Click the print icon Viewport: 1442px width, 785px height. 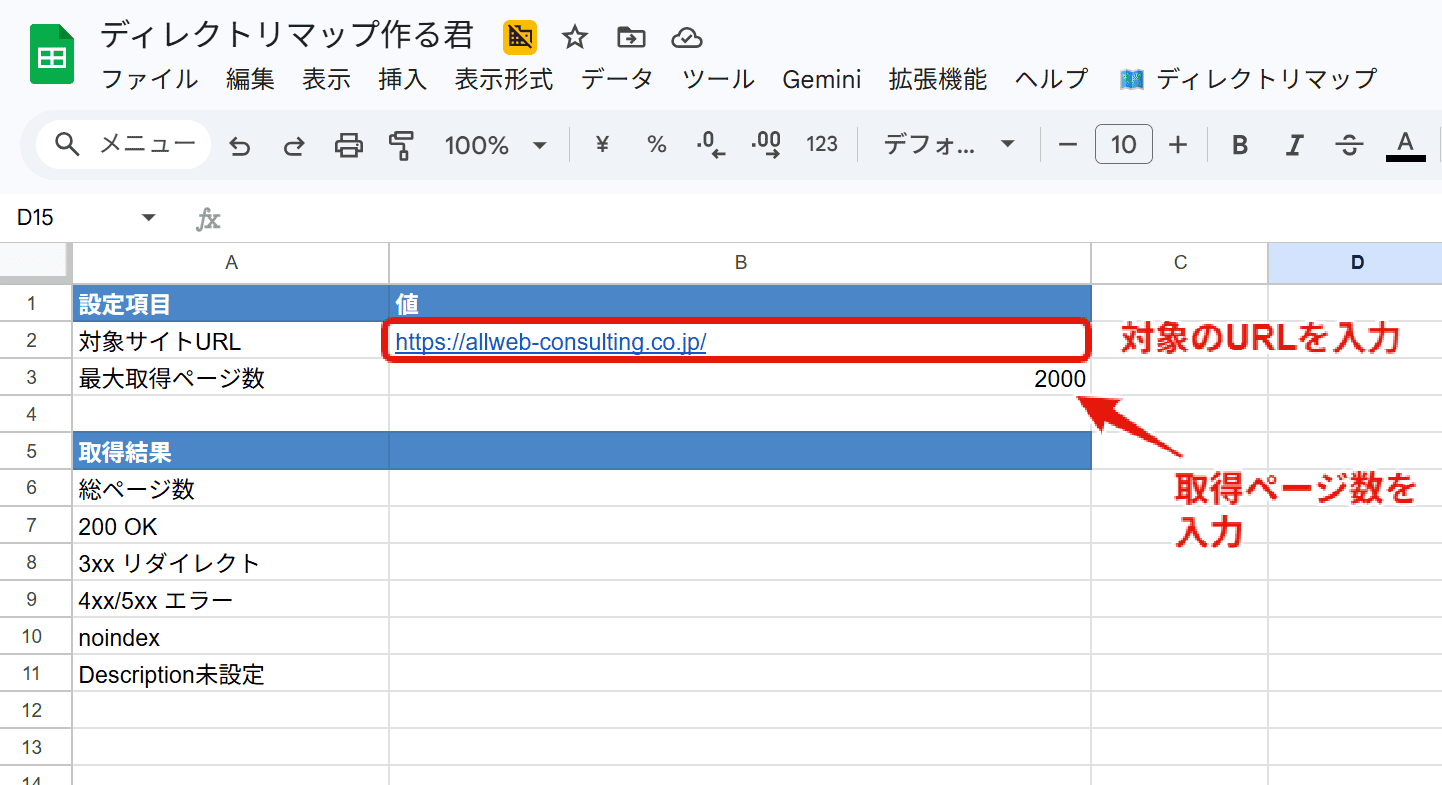coord(348,146)
